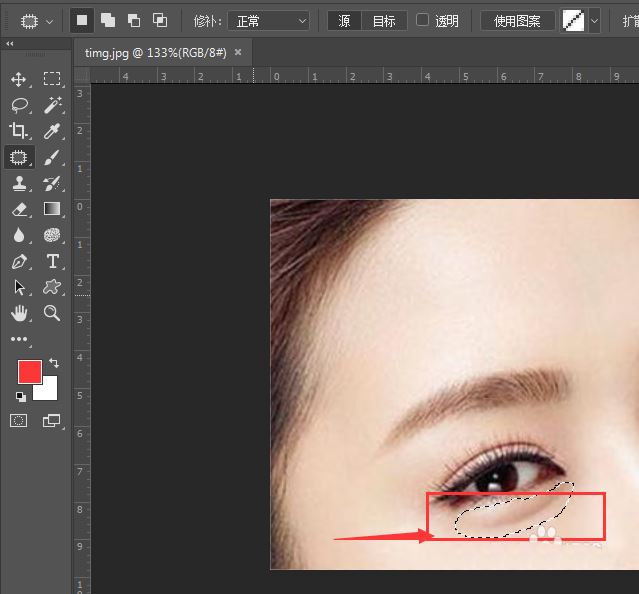Select the History Brush tool
Viewport: 639px width, 594px height.
[x=52, y=183]
